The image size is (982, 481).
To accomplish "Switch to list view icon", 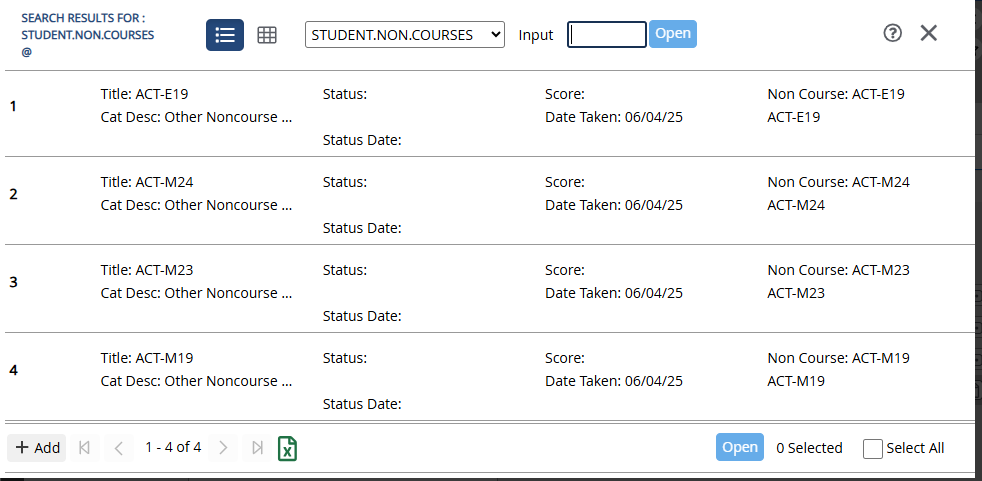I will (225, 35).
